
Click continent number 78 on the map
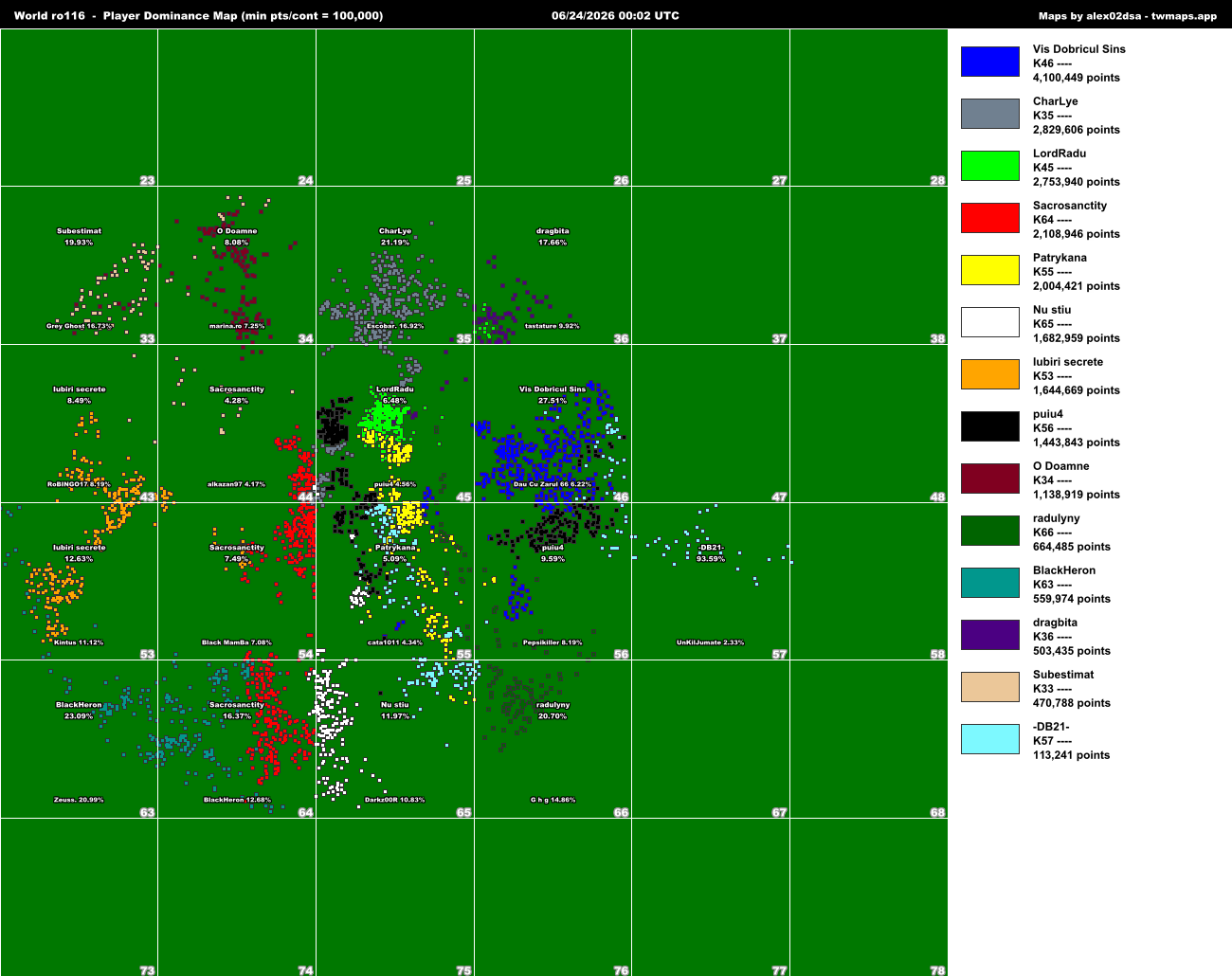tap(937, 970)
